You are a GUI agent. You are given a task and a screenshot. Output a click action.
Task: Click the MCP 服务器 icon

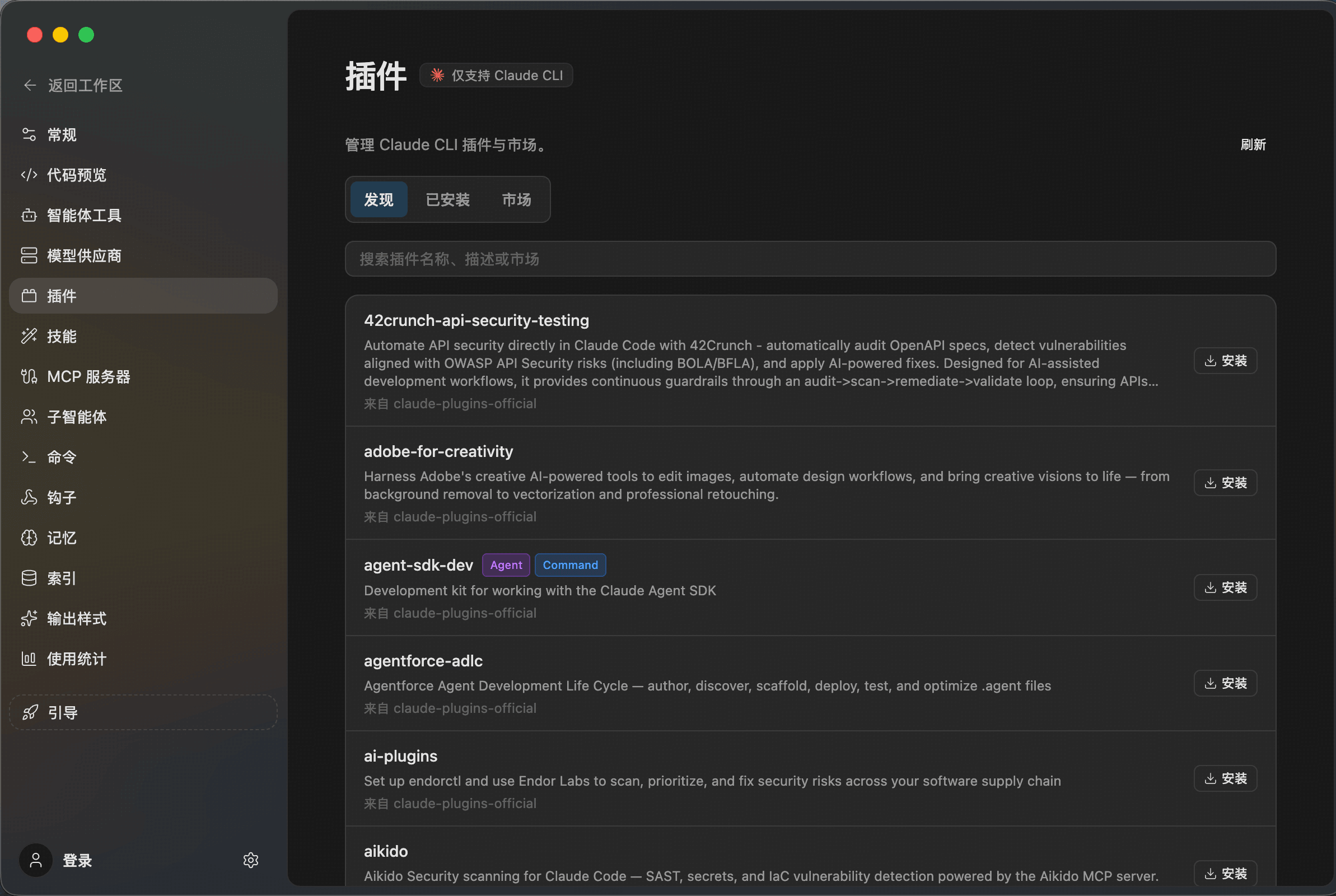[29, 376]
